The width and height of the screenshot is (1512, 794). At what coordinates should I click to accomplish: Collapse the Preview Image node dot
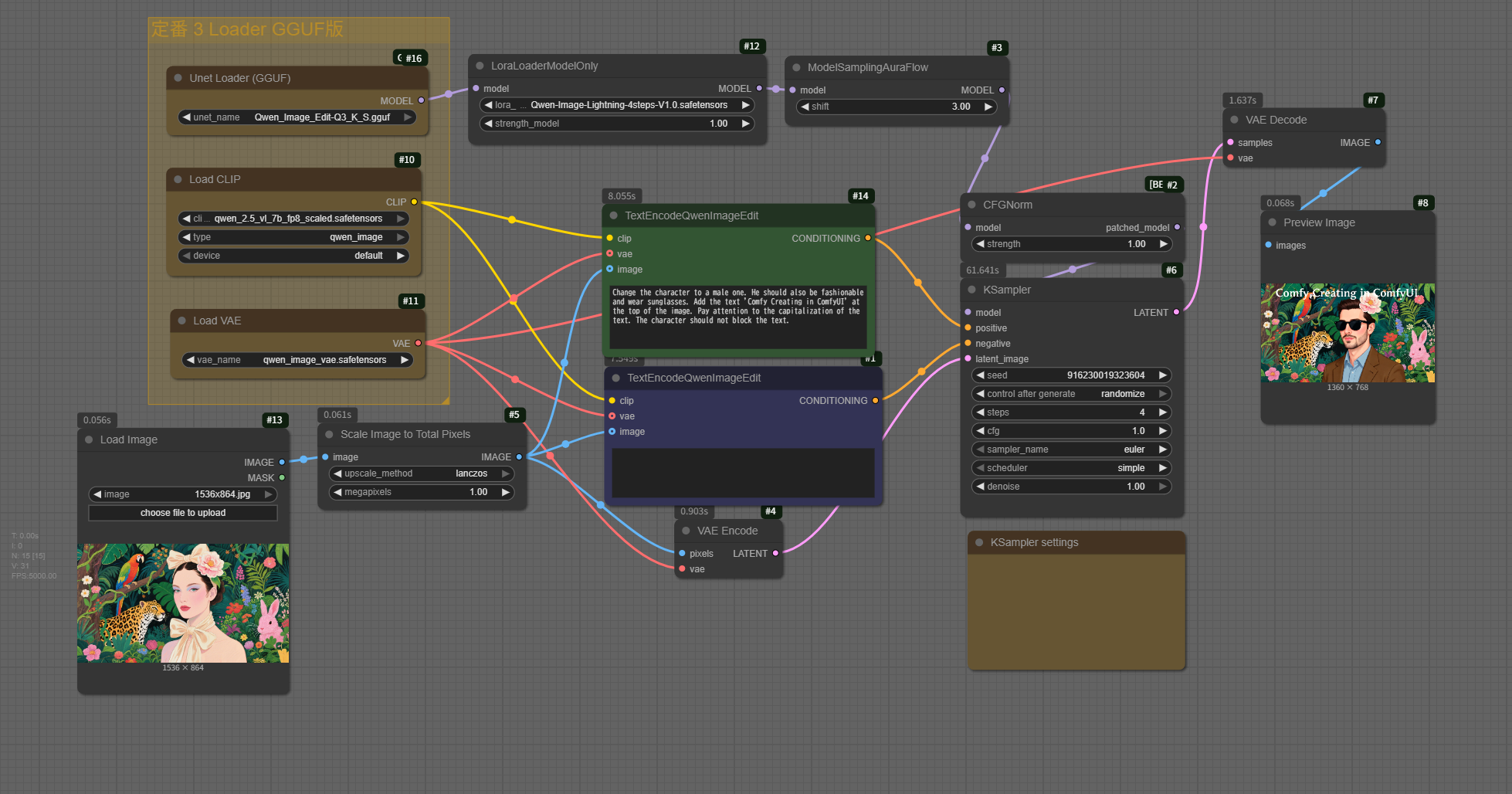coord(1272,222)
